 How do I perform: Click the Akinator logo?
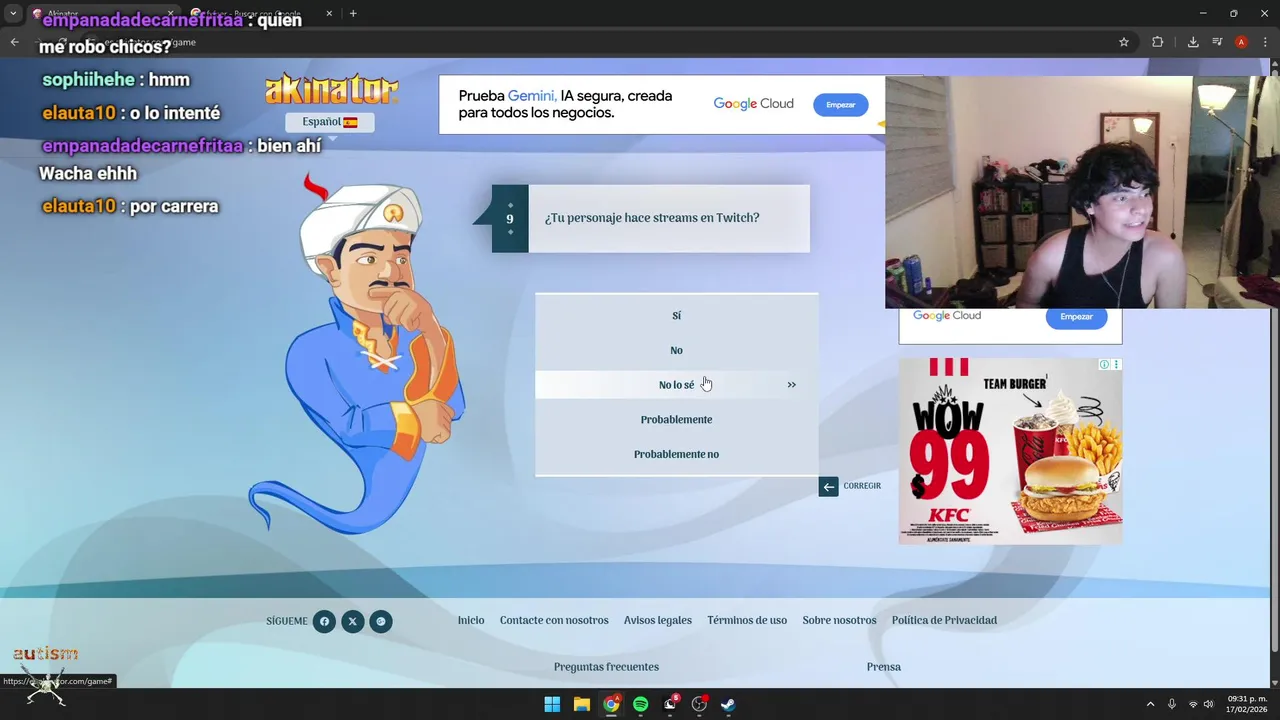[x=331, y=90]
